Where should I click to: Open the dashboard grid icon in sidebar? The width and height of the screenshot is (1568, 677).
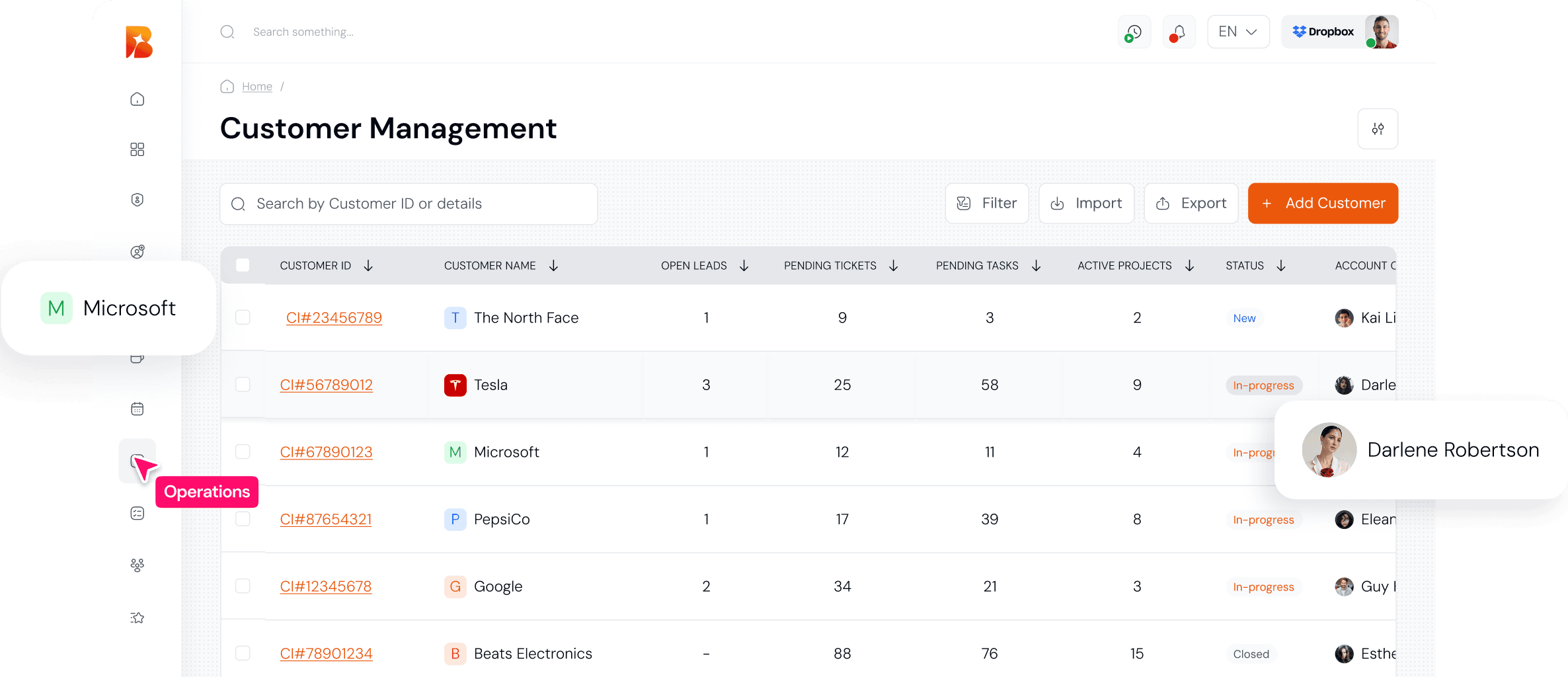click(x=137, y=149)
